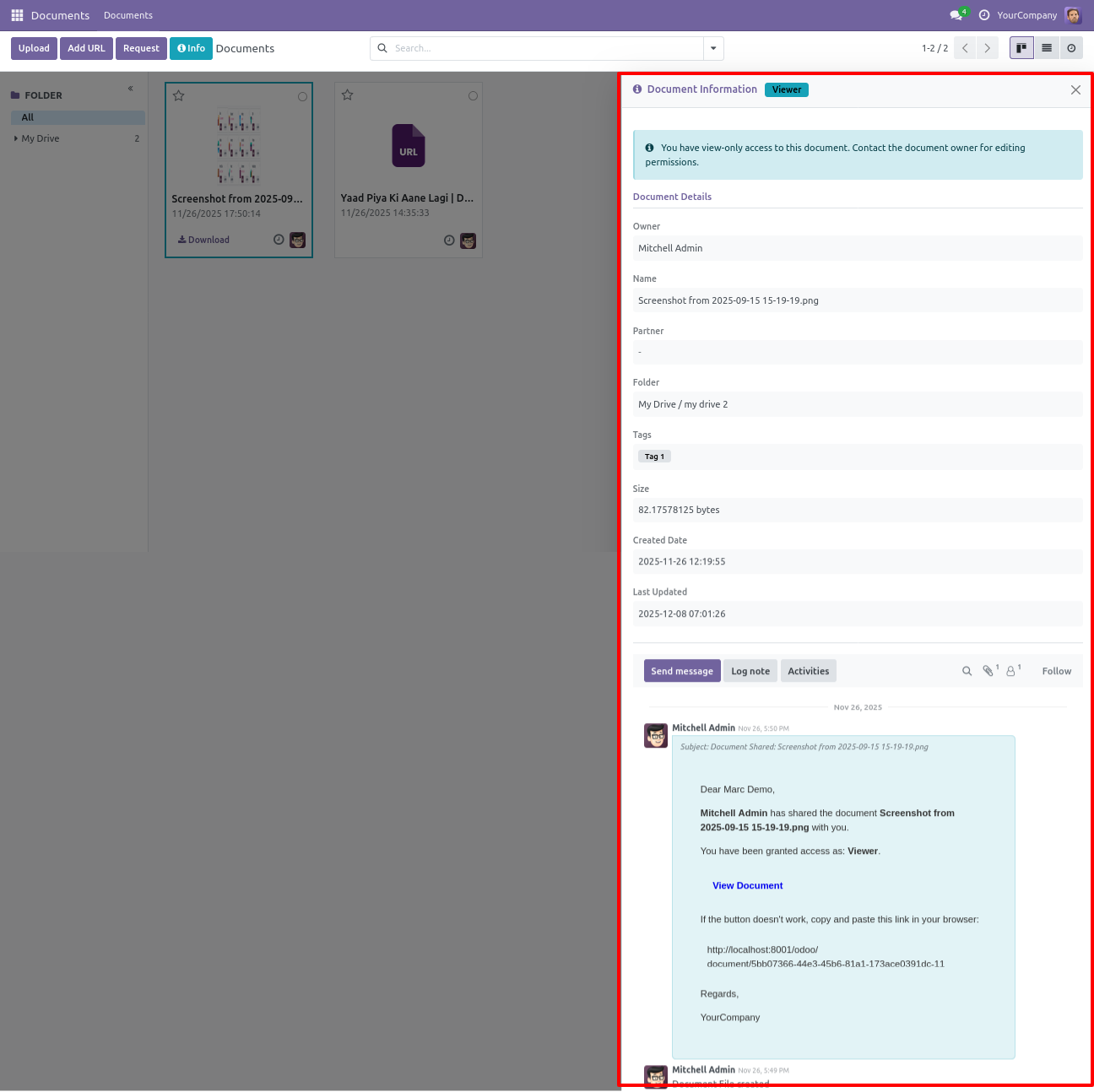Image resolution: width=1094 pixels, height=1092 pixels.
Task: Switch to kanban view
Action: click(x=1021, y=48)
